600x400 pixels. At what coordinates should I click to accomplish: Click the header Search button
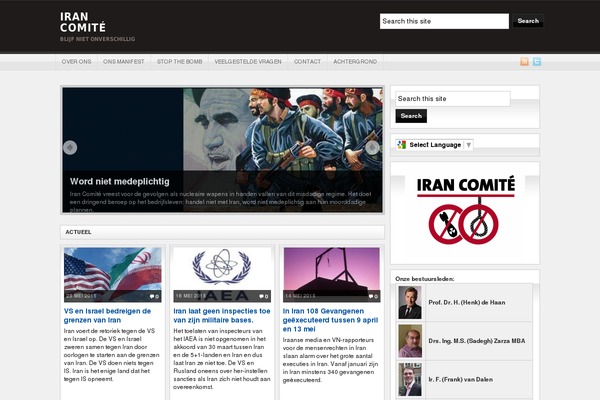click(528, 21)
